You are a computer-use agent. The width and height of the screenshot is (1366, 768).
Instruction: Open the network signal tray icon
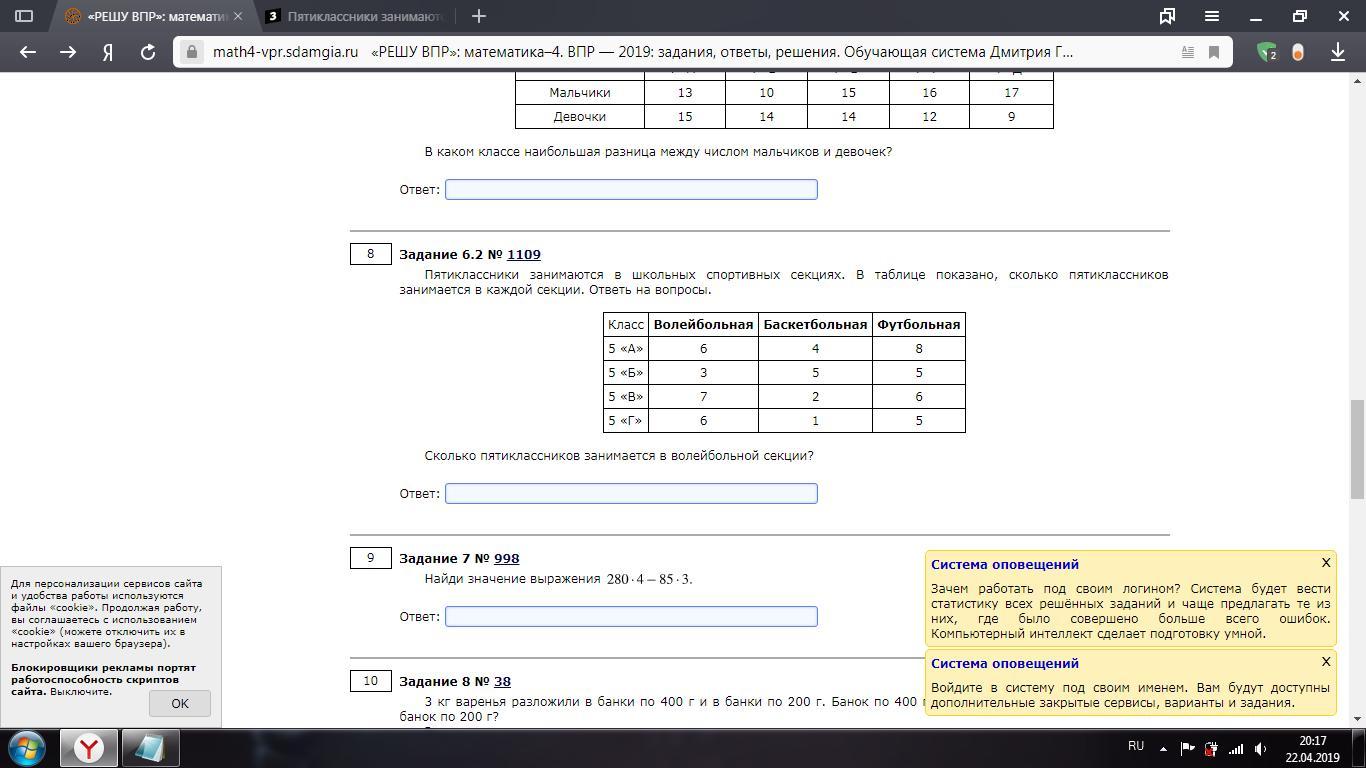(x=1236, y=748)
